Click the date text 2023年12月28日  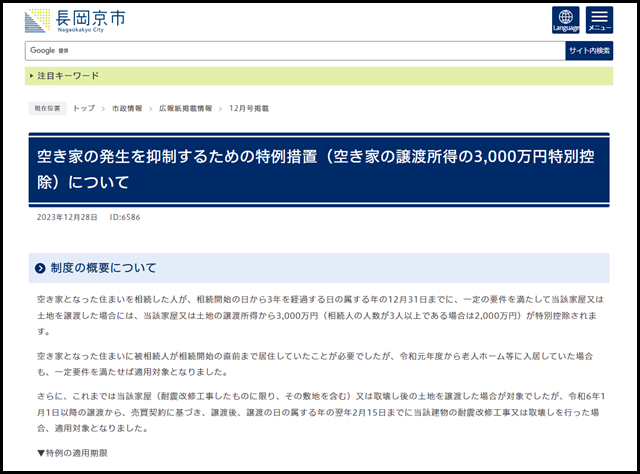(x=67, y=217)
